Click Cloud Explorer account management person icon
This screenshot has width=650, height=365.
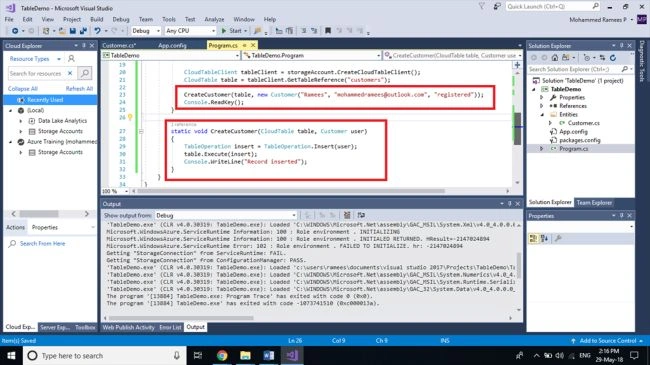pos(71,58)
